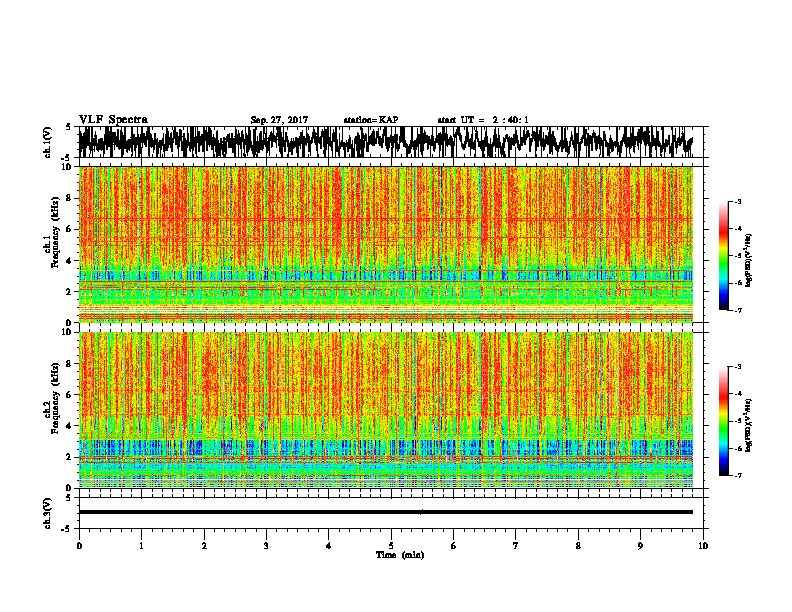
Task: Click tick label '7' on the time axis
Action: [x=516, y=546]
